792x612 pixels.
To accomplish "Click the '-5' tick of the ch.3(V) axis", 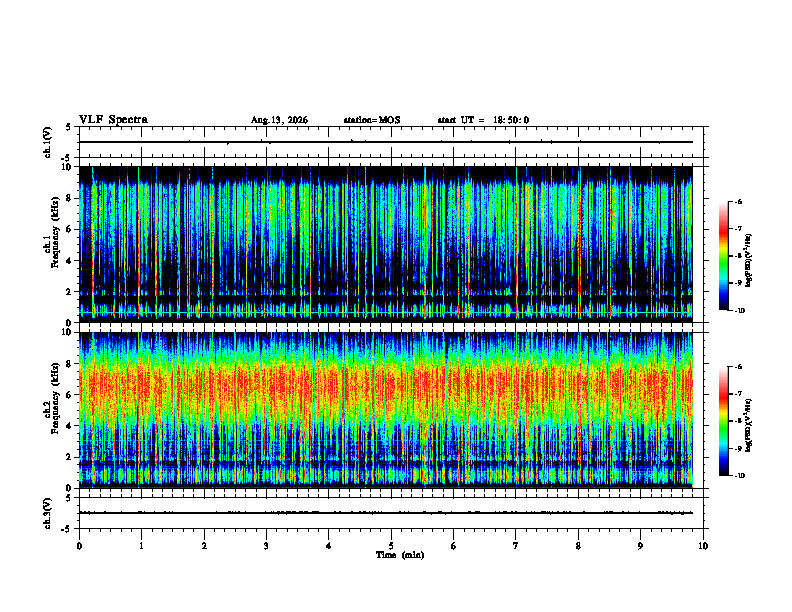I will coord(67,529).
